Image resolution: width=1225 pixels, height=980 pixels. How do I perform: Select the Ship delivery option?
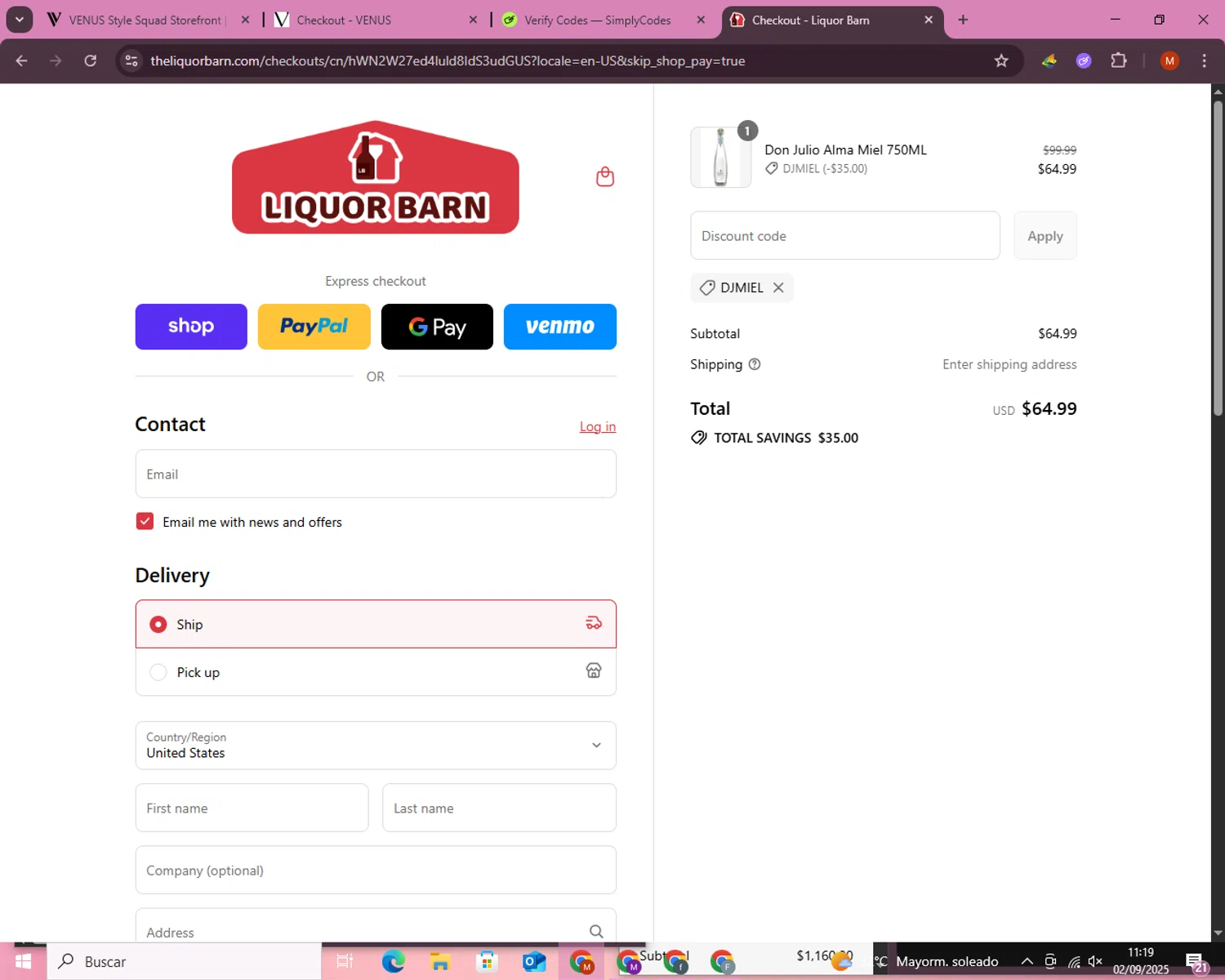(x=376, y=624)
